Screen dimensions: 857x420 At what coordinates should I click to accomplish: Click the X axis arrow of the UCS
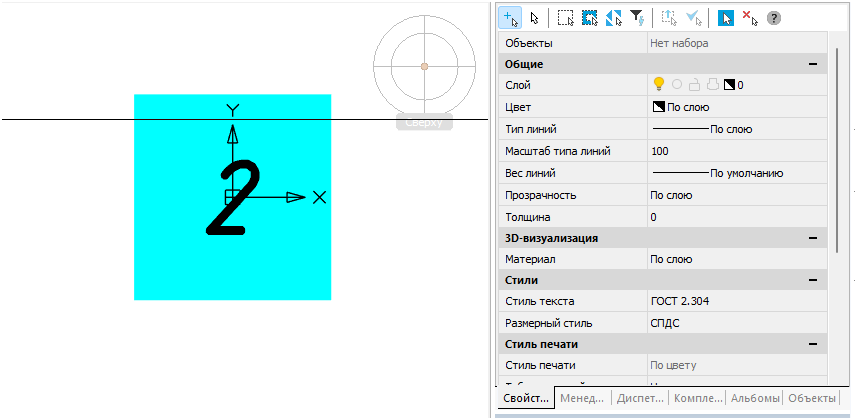pyautogui.click(x=296, y=197)
